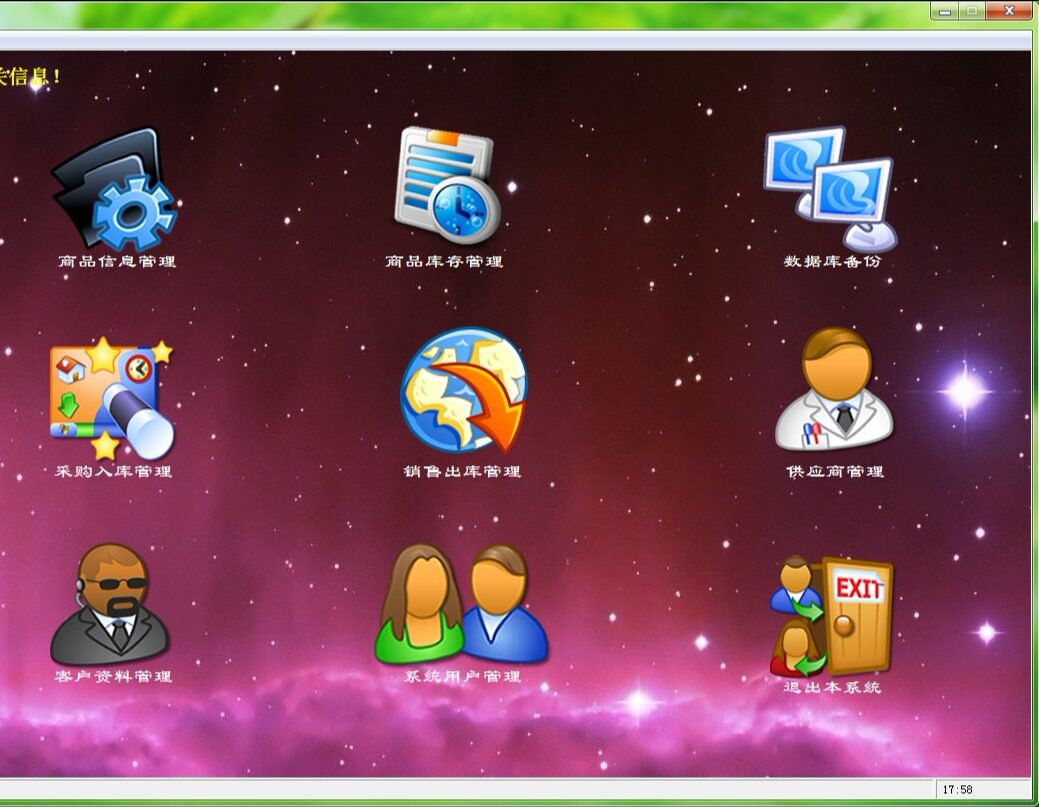Close the application window
The width and height of the screenshot is (1039, 807).
[1009, 11]
